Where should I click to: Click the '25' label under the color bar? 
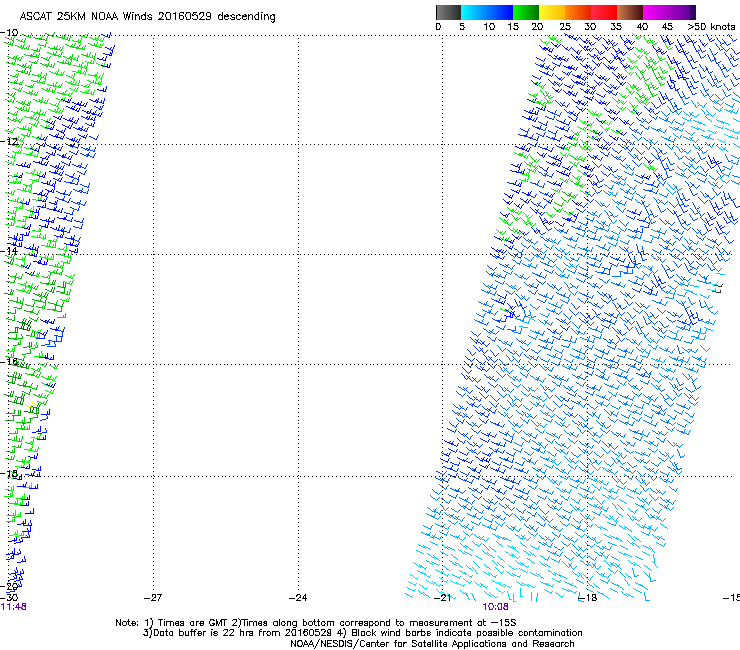coord(565,26)
